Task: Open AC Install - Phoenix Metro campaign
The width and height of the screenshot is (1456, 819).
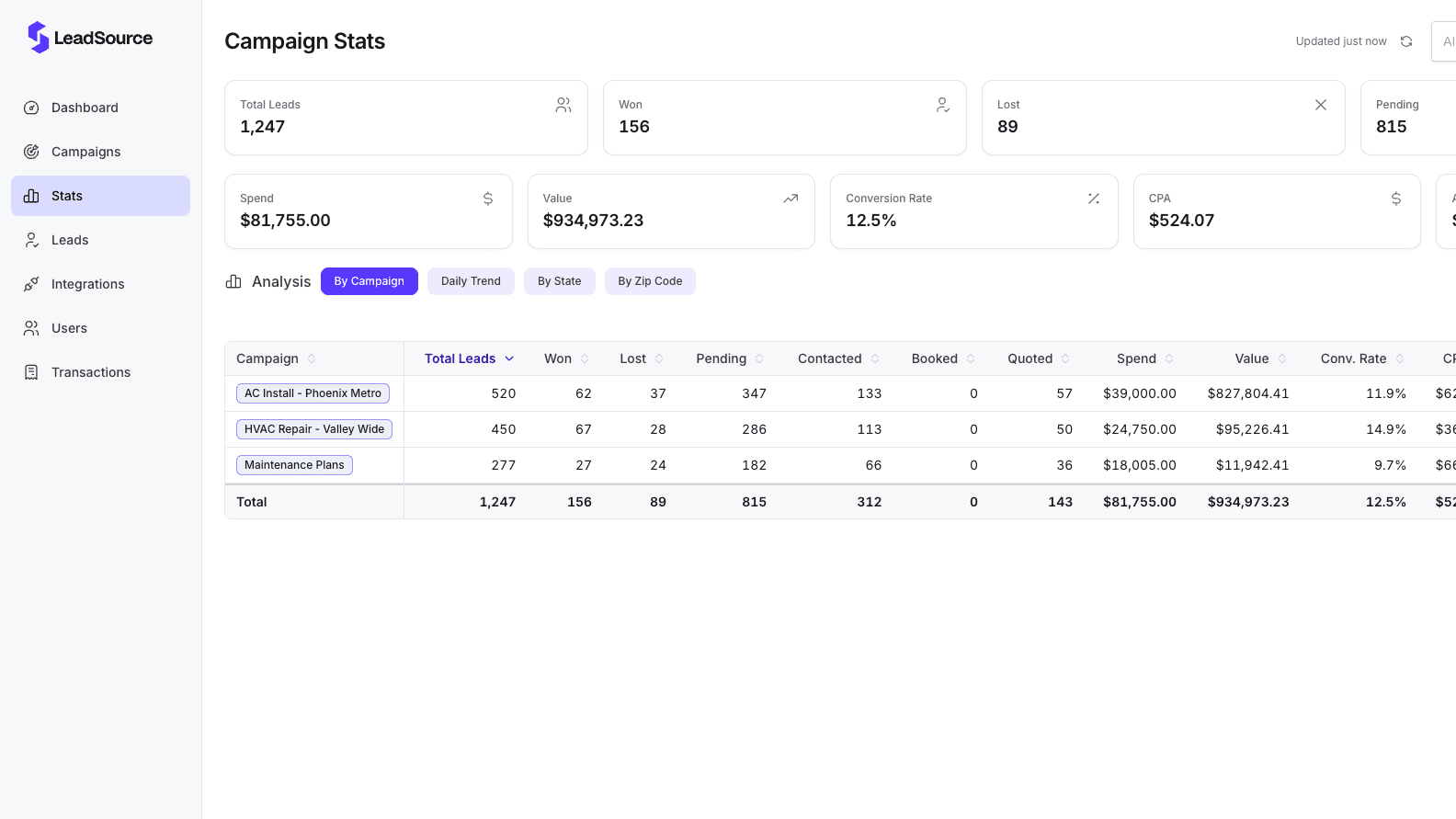Action: click(x=313, y=393)
